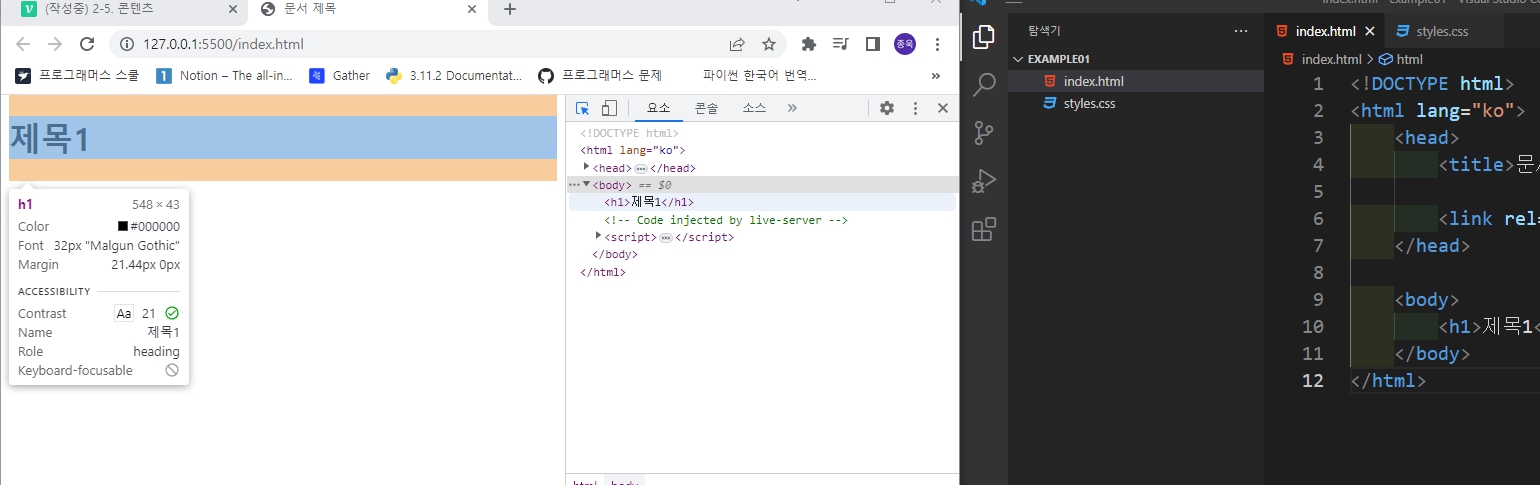The width and height of the screenshot is (1540, 485).
Task: Click Chrome's forward navigation arrow
Action: [x=55, y=44]
